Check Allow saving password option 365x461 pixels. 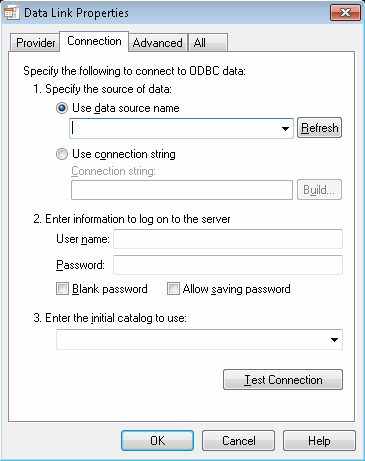pyautogui.click(x=173, y=289)
